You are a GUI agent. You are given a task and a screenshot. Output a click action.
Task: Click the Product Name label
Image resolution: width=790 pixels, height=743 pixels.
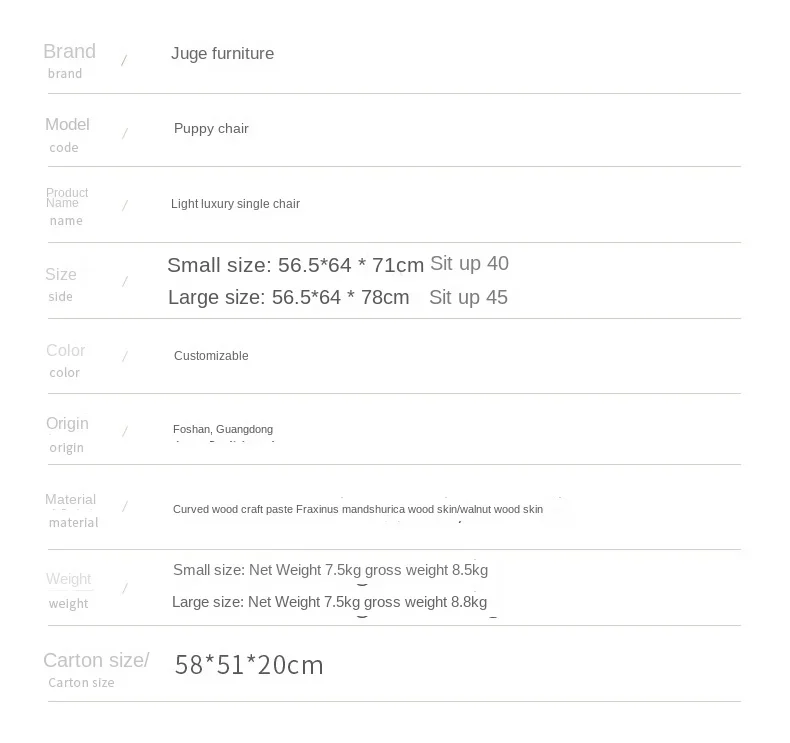coord(67,198)
